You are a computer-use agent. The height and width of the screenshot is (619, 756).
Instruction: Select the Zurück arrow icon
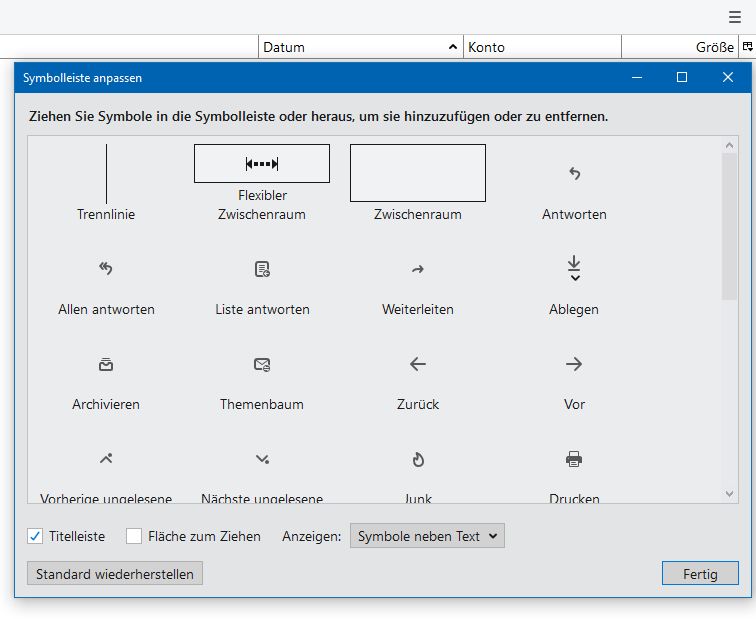coord(418,364)
